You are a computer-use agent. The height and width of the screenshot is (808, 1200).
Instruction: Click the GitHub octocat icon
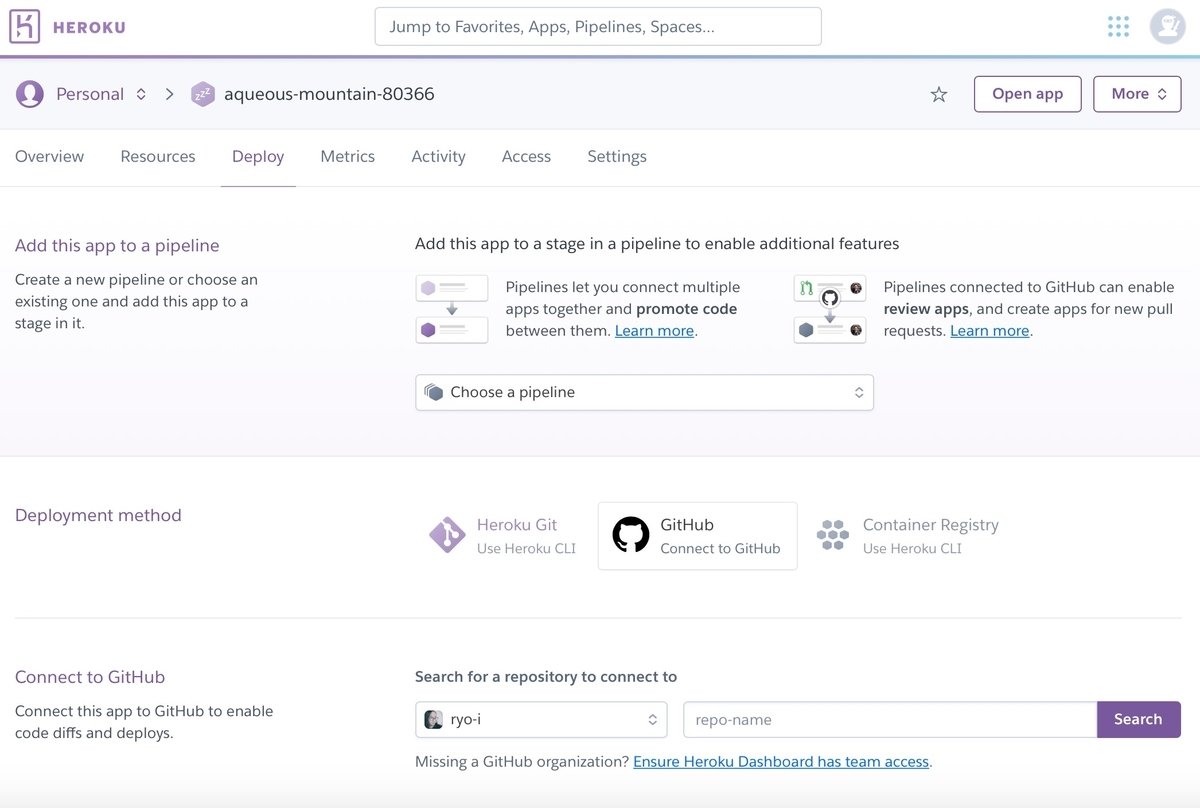tap(631, 535)
